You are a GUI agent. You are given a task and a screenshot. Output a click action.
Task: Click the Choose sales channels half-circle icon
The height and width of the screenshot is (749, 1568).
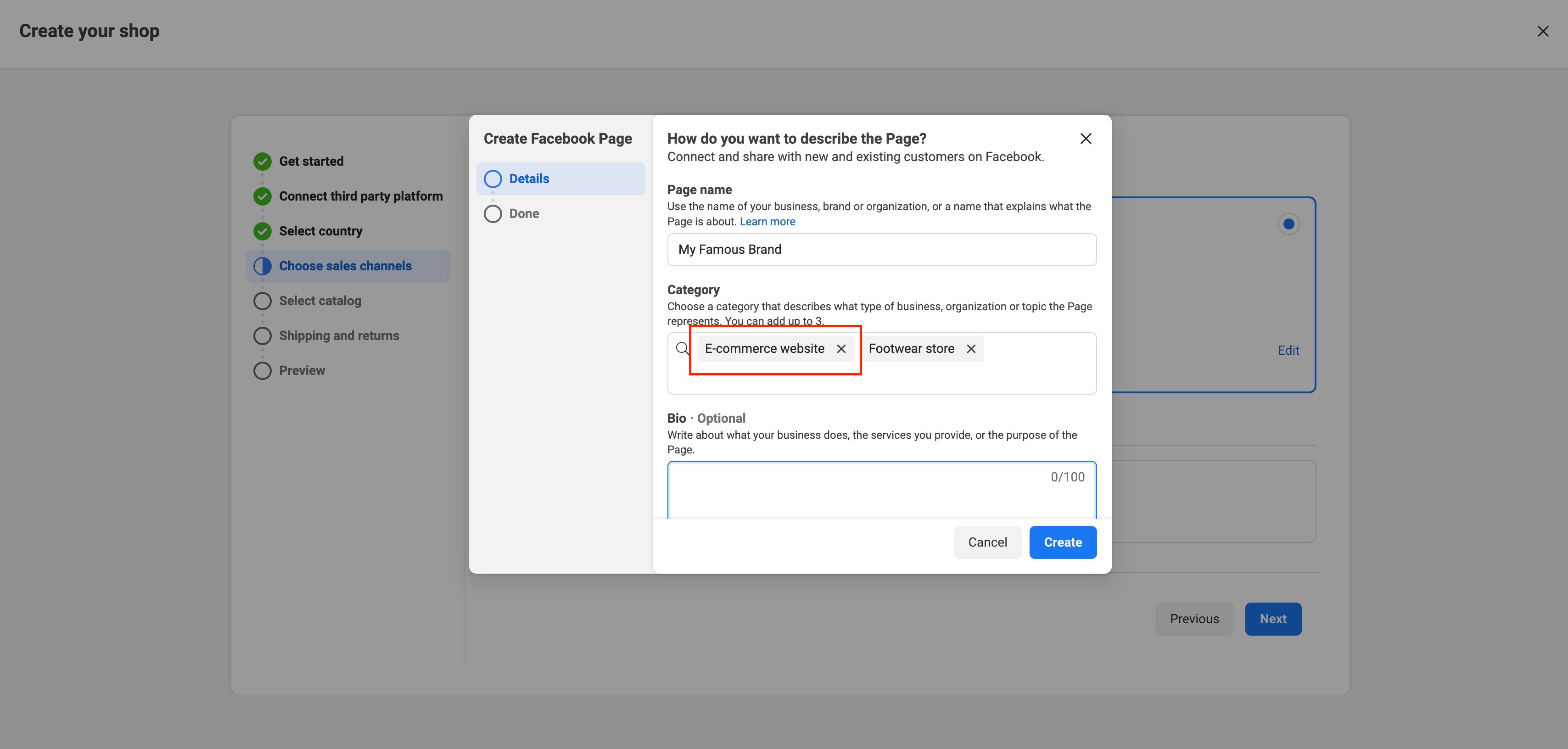click(263, 266)
